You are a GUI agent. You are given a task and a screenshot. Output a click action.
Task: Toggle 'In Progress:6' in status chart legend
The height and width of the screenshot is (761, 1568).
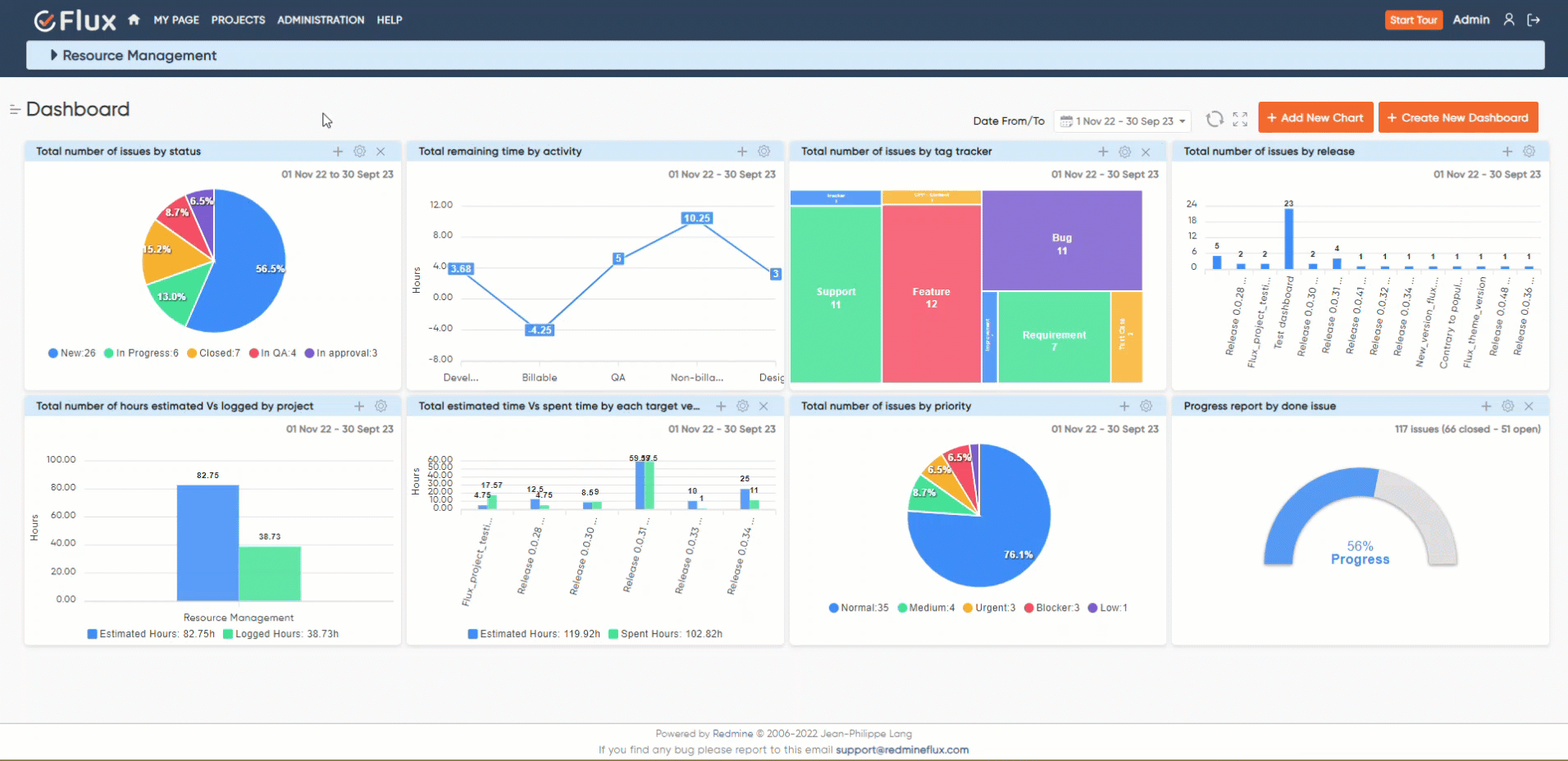pyautogui.click(x=141, y=353)
